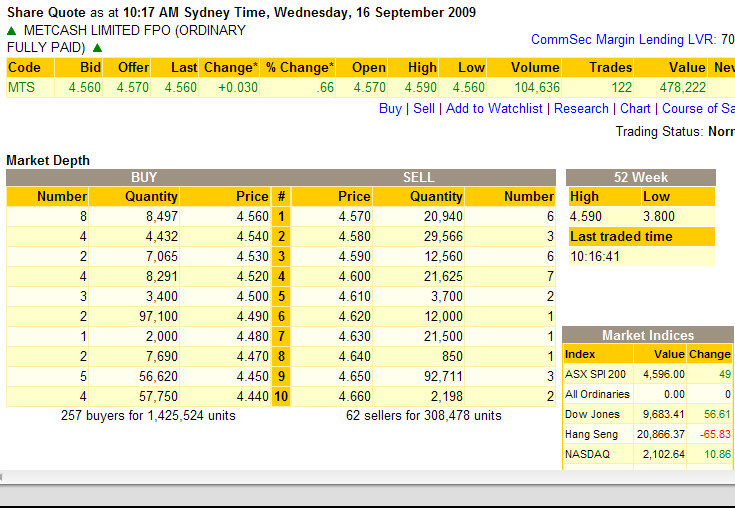Open Course of Sales link

click(698, 109)
